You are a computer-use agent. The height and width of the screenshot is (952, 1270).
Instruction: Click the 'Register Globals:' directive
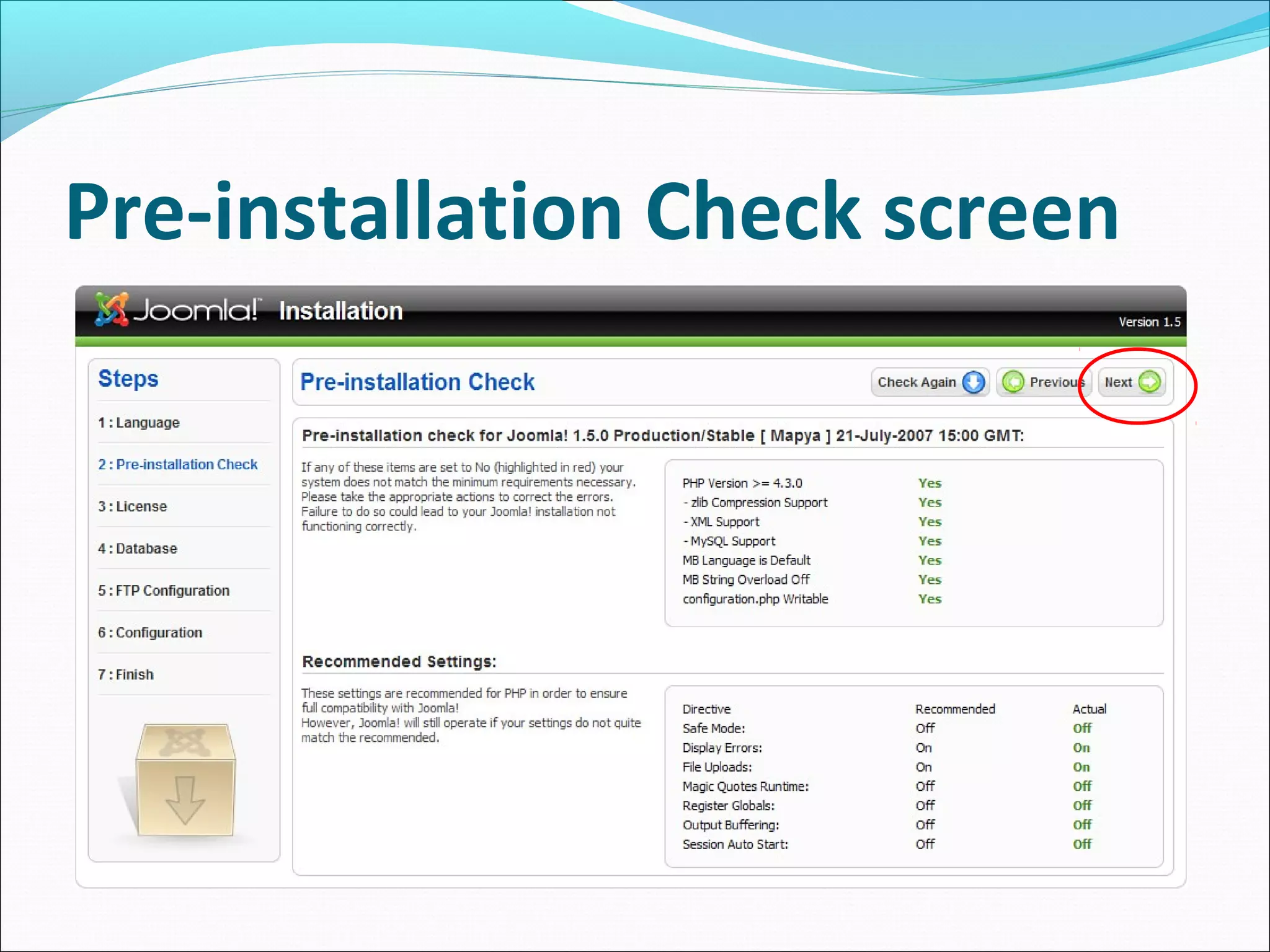tap(729, 806)
